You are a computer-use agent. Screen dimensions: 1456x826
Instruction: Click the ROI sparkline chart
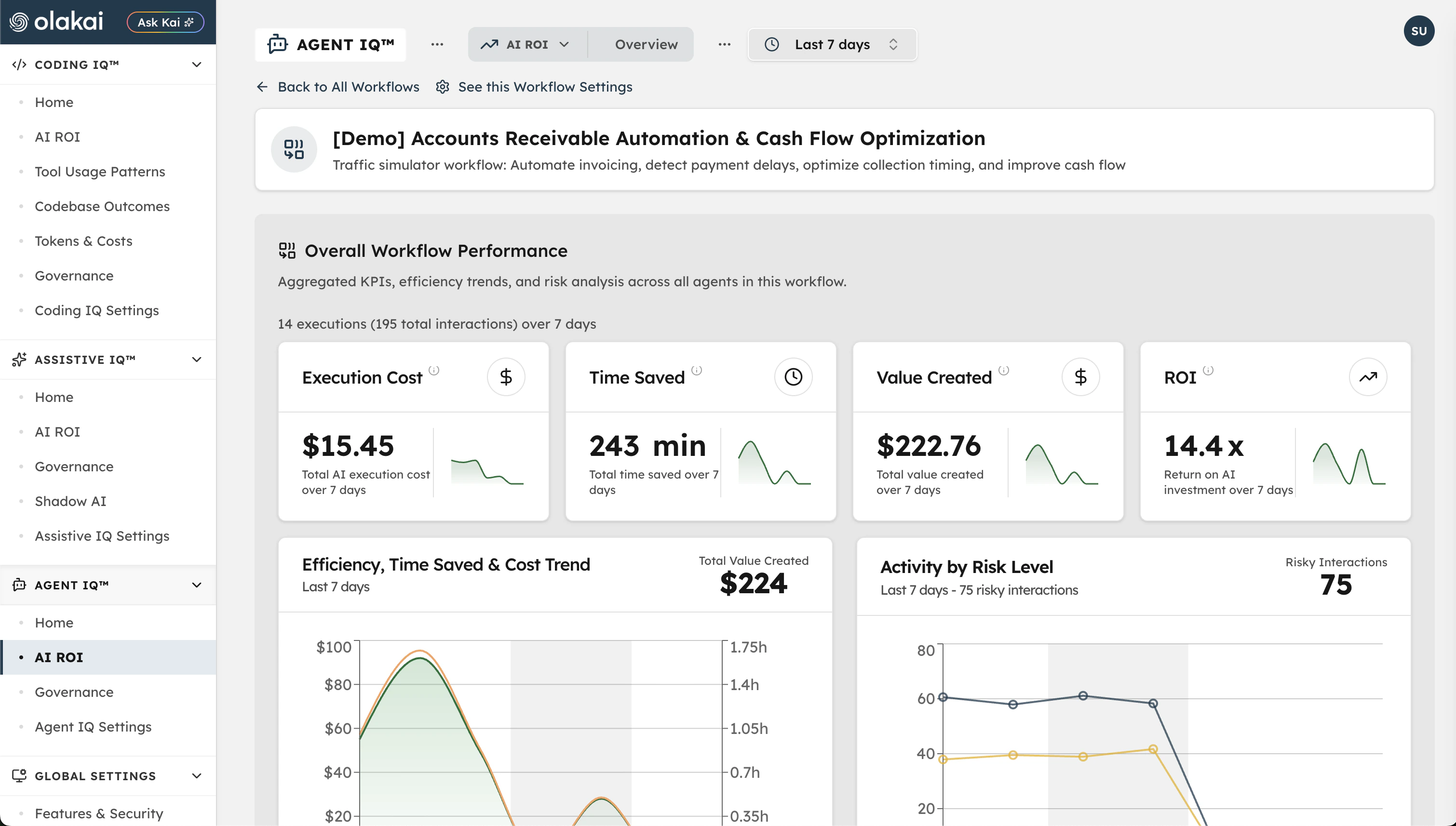tap(1349, 464)
